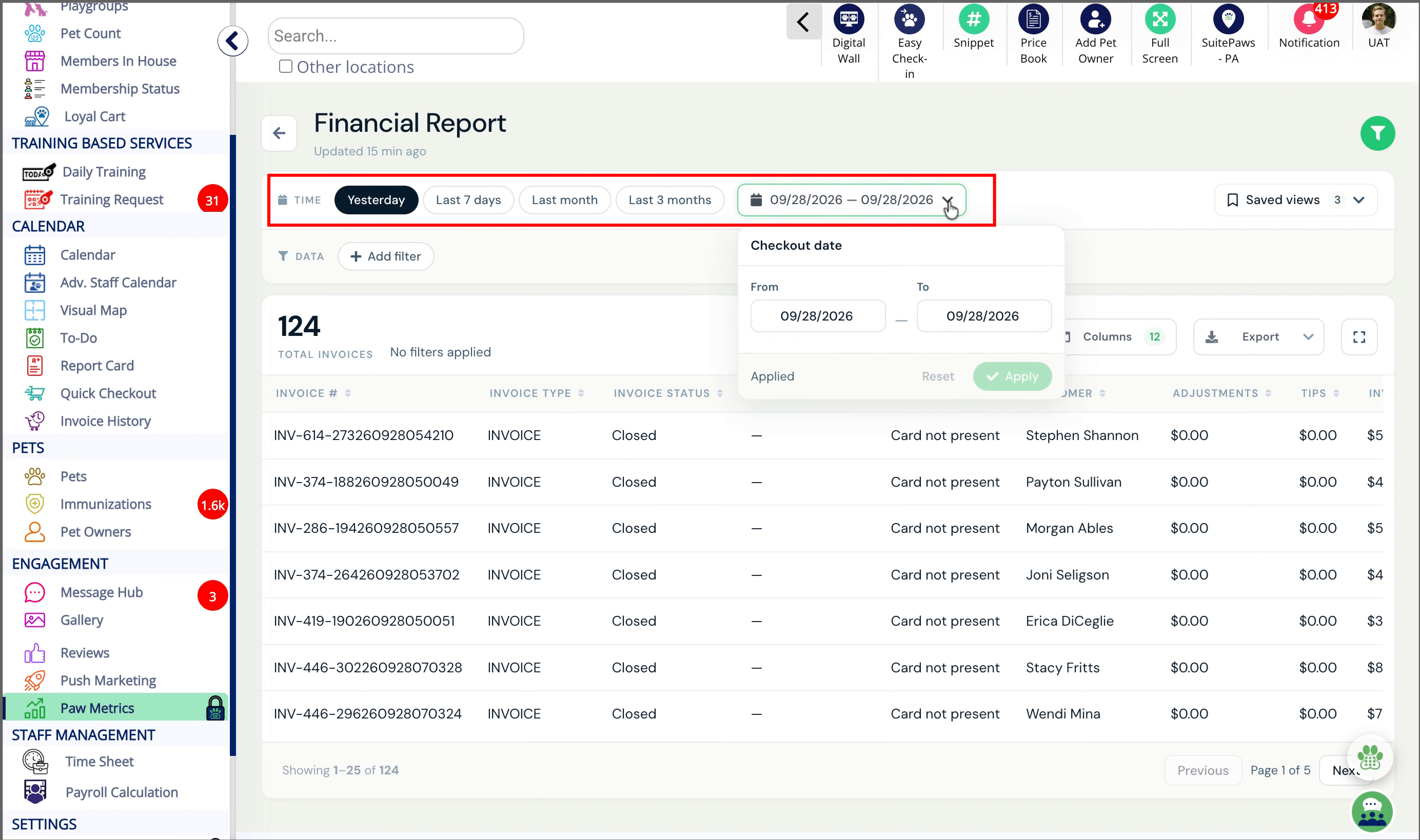Sort by Invoice Status column
The height and width of the screenshot is (840, 1420).
668,393
